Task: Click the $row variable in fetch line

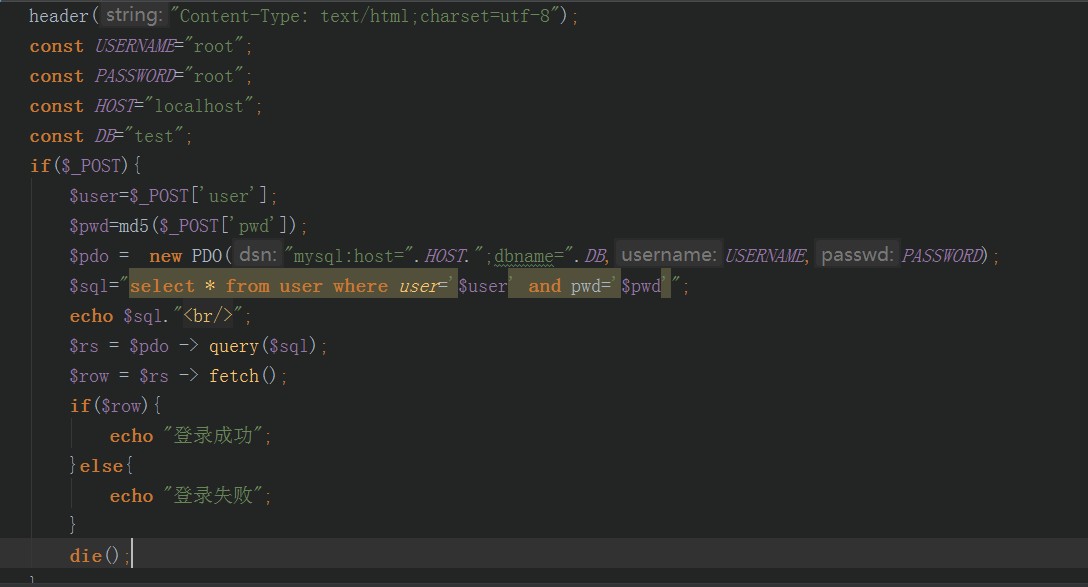Action: tap(89, 376)
